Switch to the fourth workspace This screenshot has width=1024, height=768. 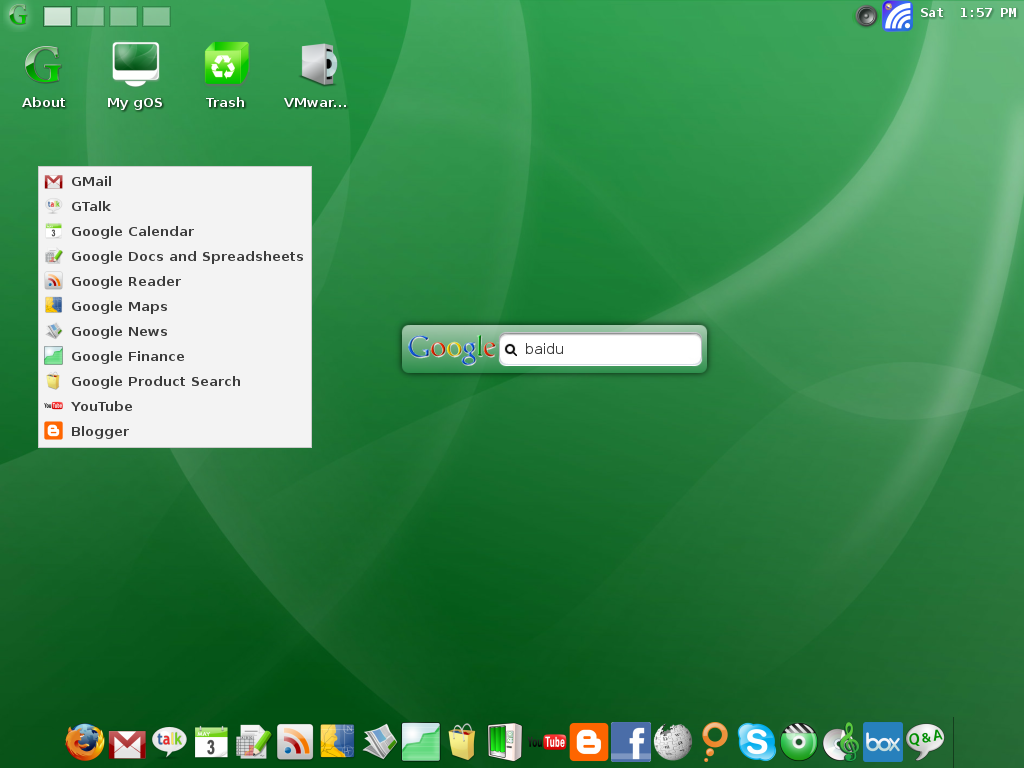[156, 16]
